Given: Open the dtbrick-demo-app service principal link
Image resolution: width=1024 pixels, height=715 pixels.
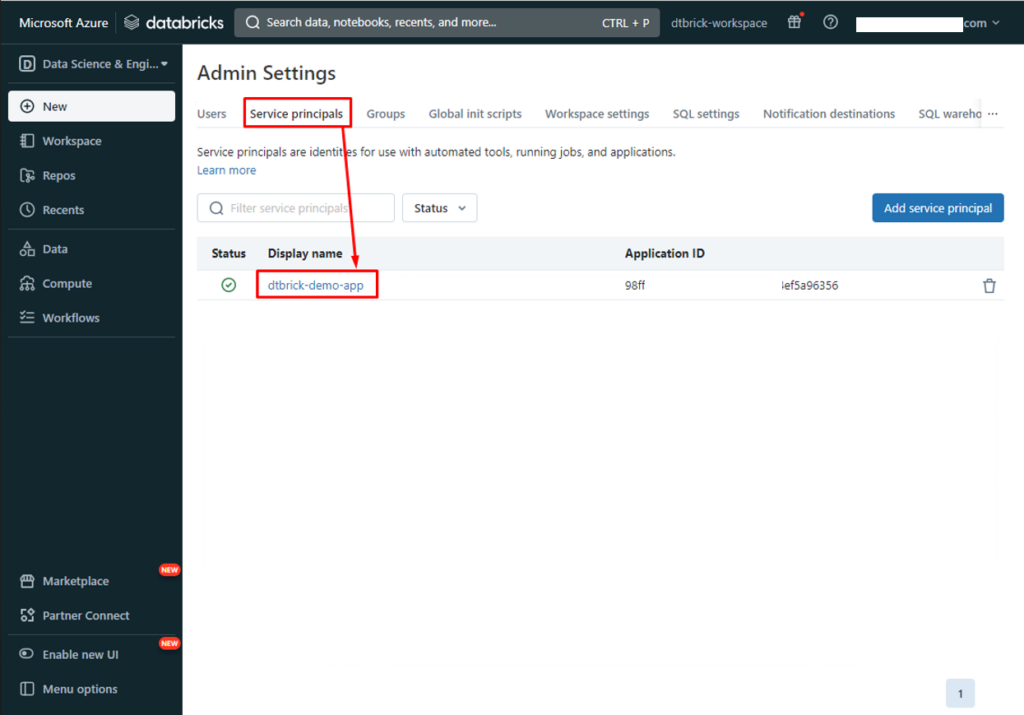Looking at the screenshot, I should (x=315, y=285).
